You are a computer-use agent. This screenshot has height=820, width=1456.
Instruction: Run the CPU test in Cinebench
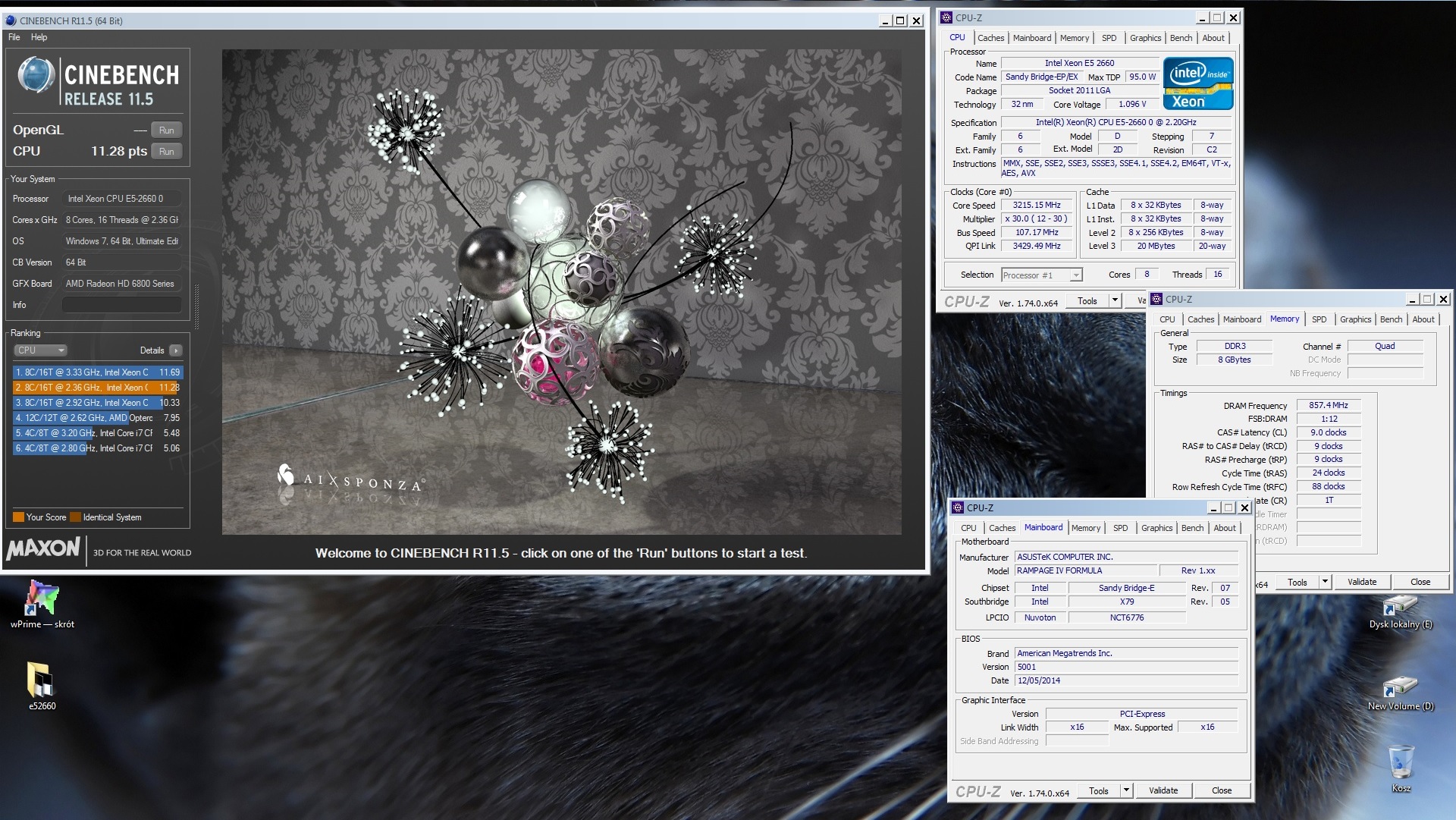pyautogui.click(x=167, y=152)
